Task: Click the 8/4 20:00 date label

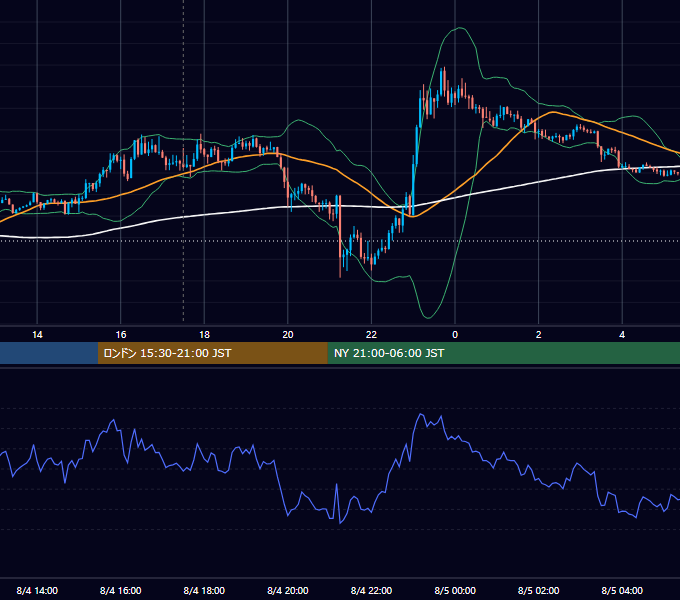Action: pos(288,590)
